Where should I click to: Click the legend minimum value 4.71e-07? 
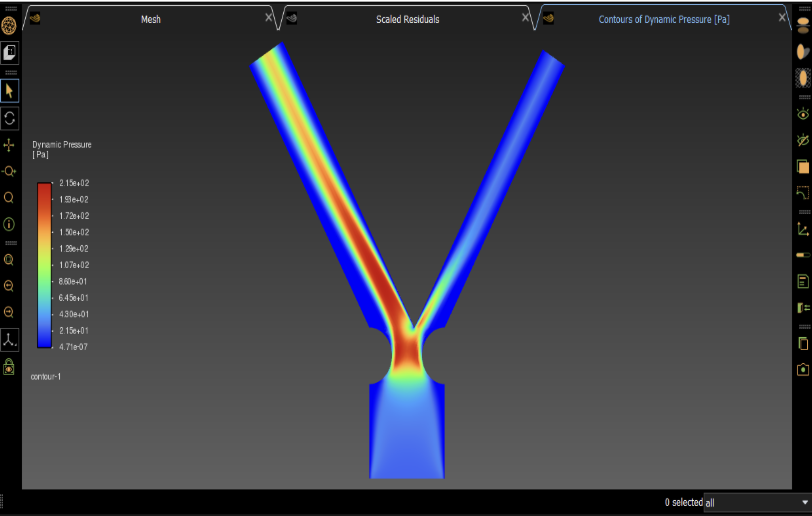[x=74, y=347]
